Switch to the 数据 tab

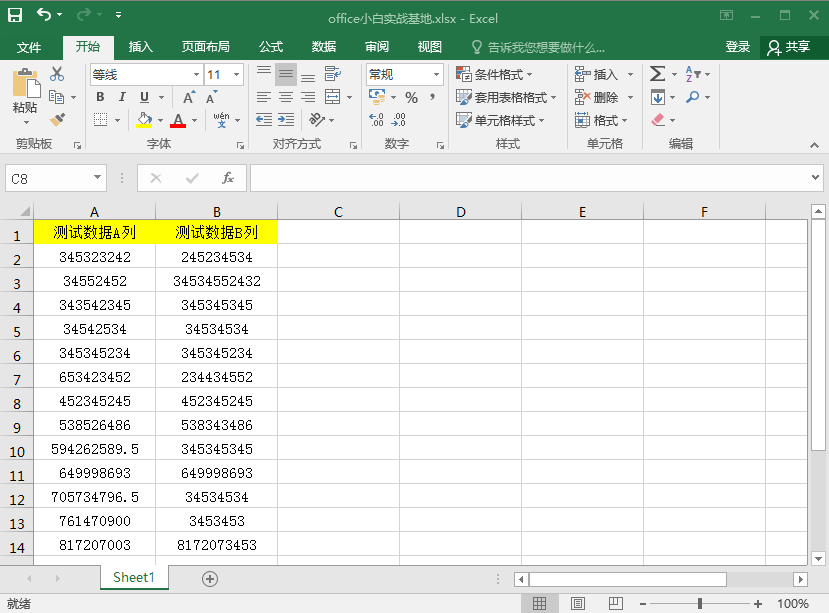pyautogui.click(x=324, y=47)
